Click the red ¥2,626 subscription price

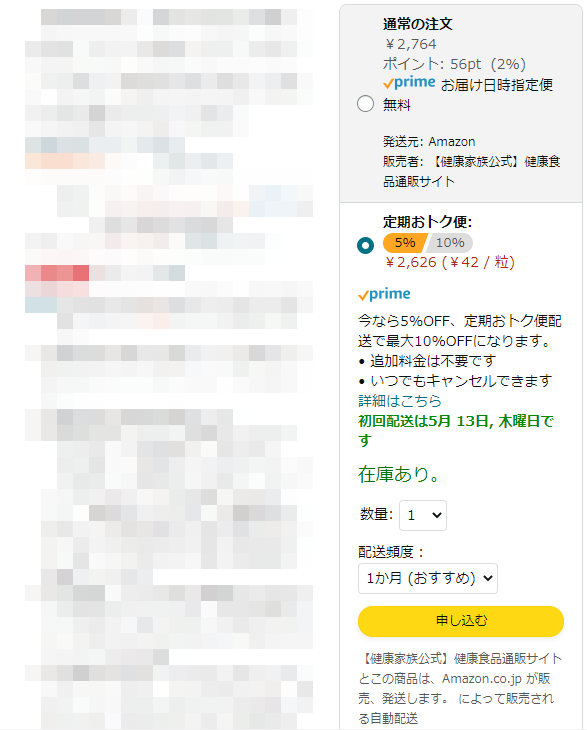[x=411, y=263]
